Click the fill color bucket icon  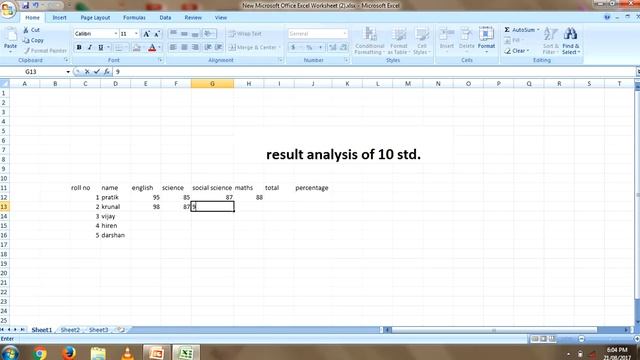coord(137,48)
